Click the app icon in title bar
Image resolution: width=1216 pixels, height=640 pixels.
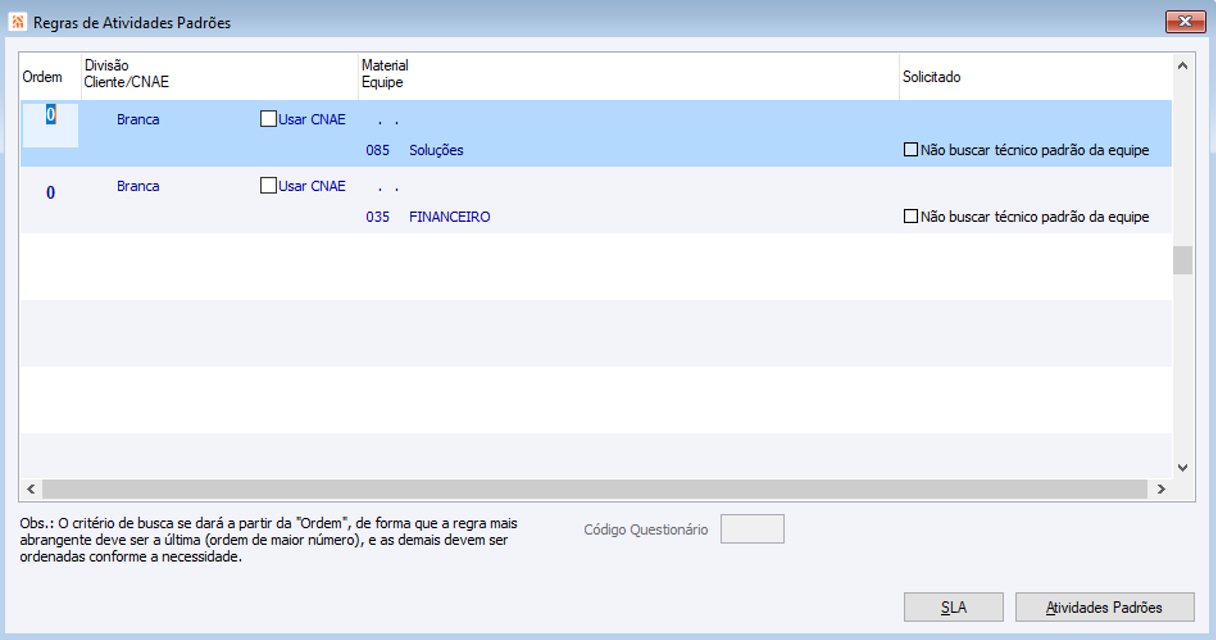pyautogui.click(x=18, y=22)
